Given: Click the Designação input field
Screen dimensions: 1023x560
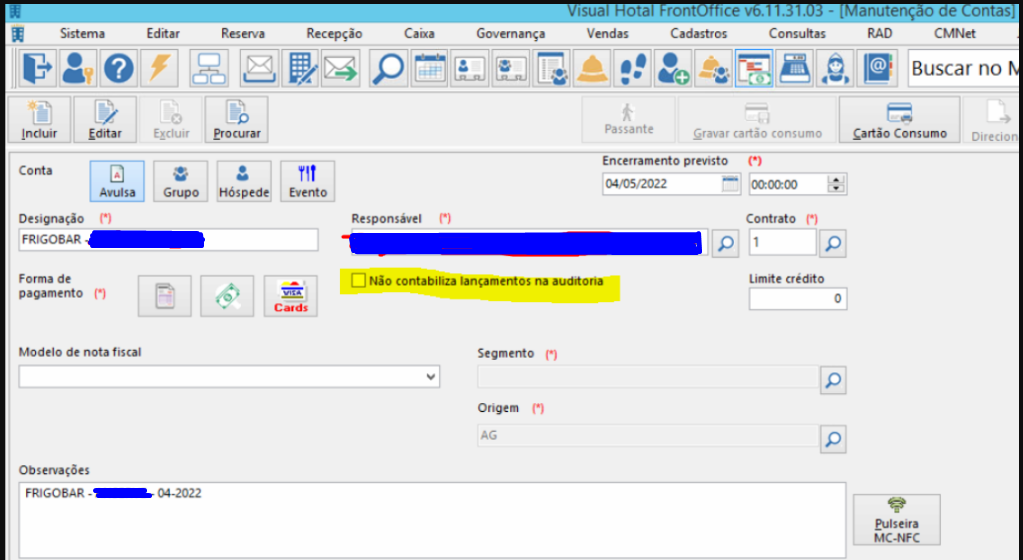Looking at the screenshot, I should pos(168,240).
